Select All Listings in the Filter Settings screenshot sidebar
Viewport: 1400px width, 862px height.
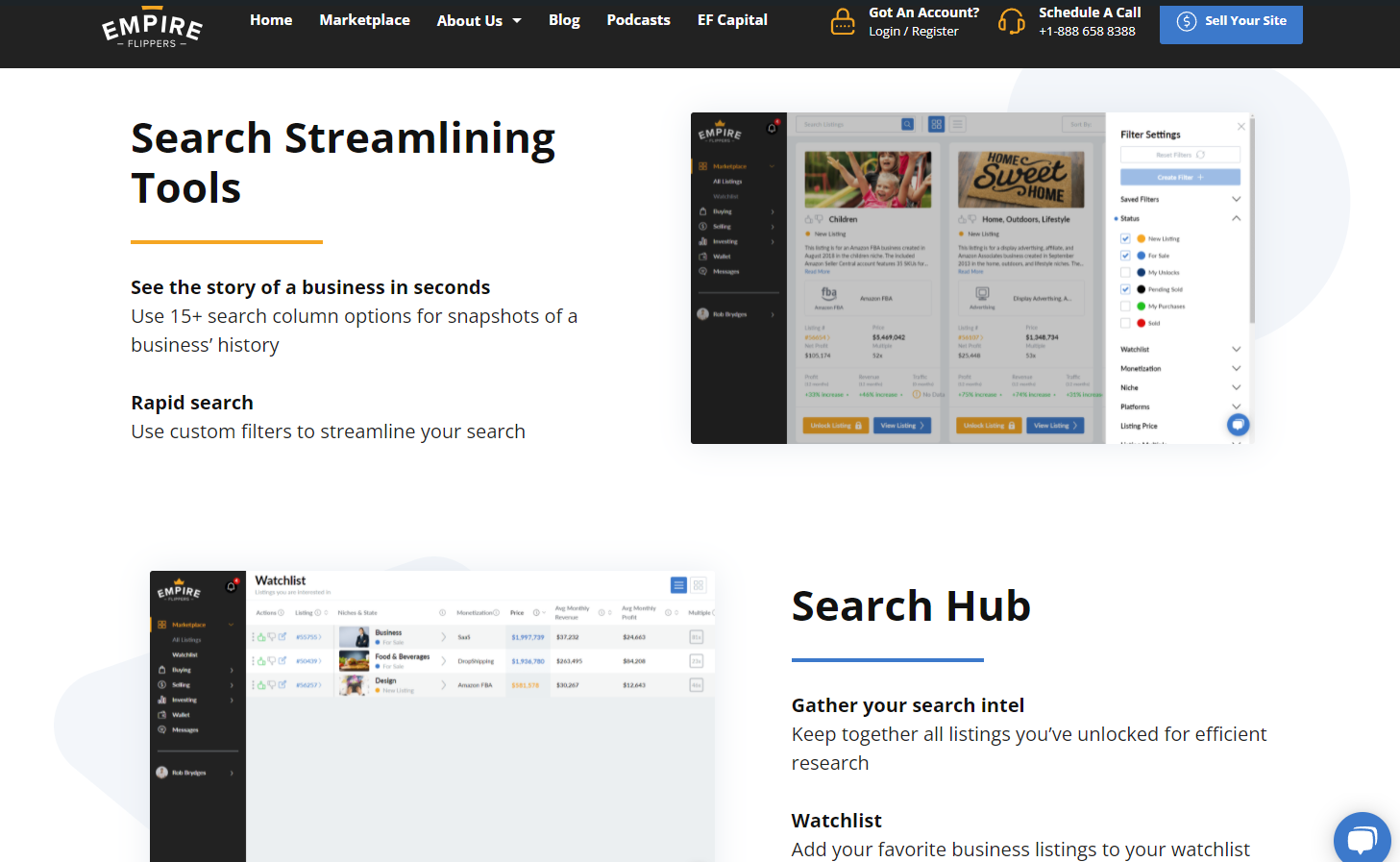click(727, 181)
